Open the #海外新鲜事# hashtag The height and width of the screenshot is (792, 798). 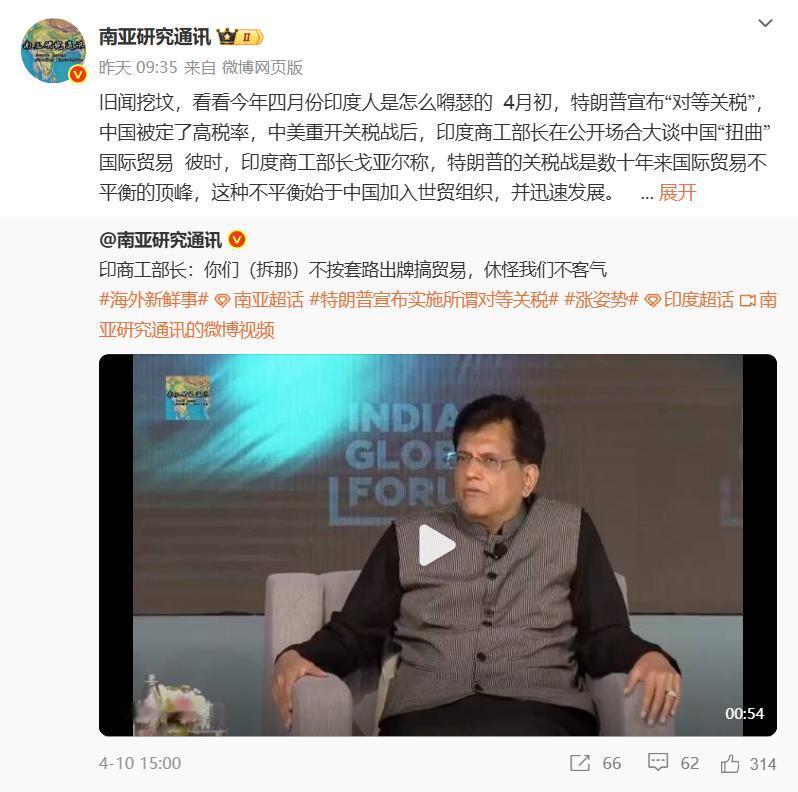(154, 300)
